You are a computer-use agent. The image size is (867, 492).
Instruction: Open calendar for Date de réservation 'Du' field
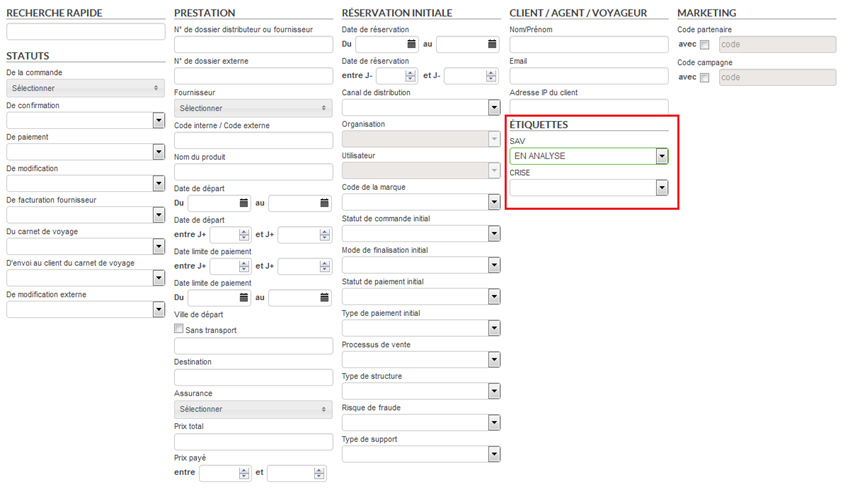coord(411,44)
